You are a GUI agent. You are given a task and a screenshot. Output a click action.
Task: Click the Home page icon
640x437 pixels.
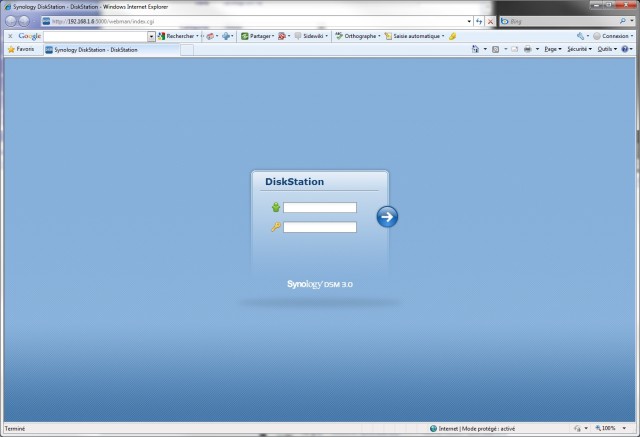(475, 49)
